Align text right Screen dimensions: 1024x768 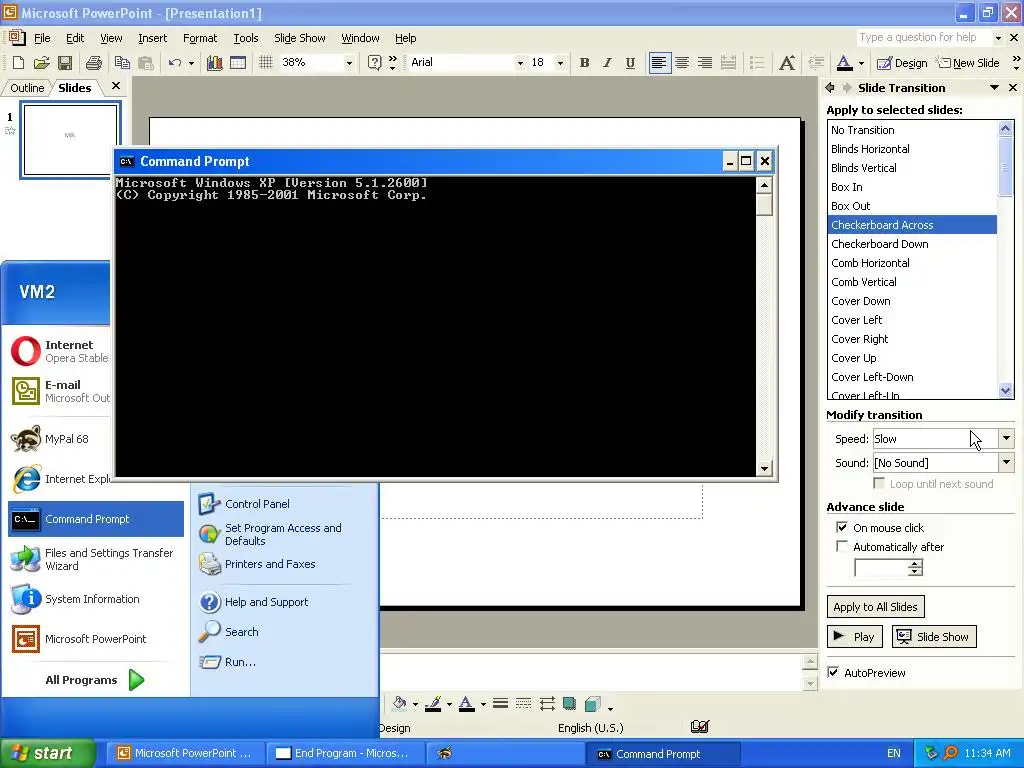pyautogui.click(x=705, y=63)
